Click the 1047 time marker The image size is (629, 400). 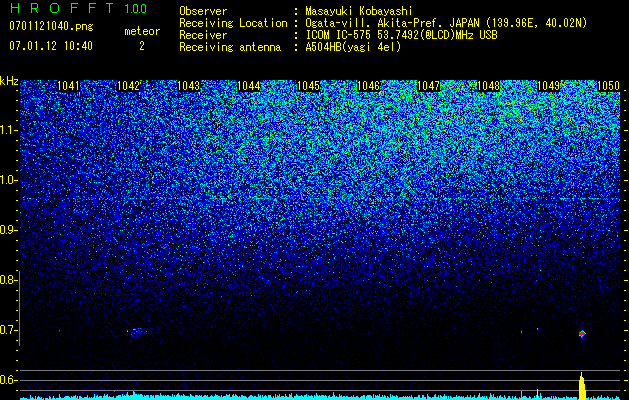(428, 86)
